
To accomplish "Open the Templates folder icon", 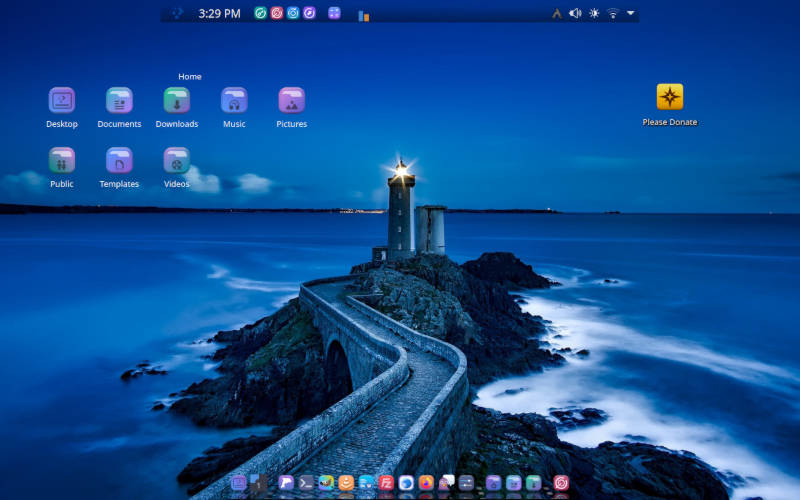I will (x=119, y=161).
